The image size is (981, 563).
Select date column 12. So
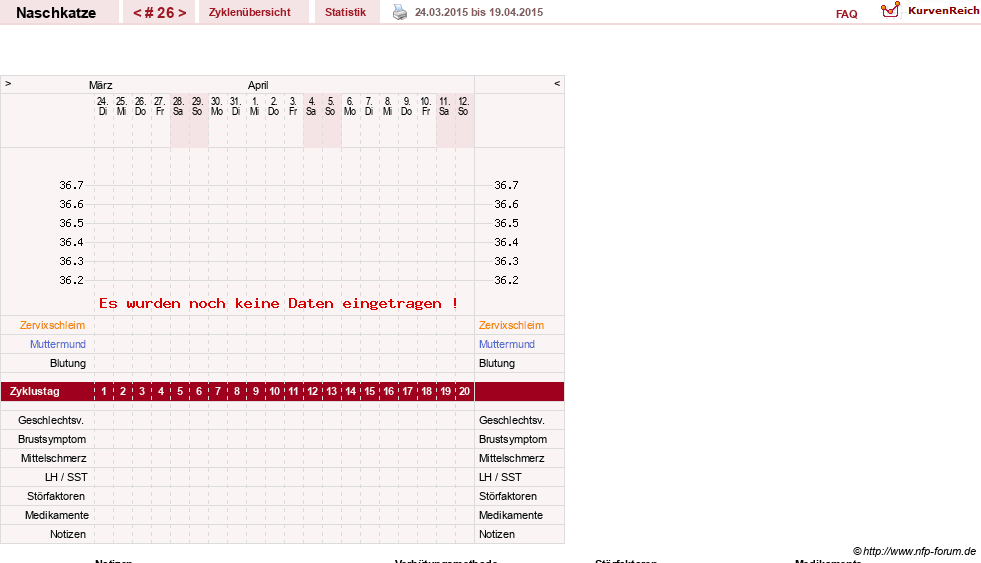pyautogui.click(x=463, y=106)
